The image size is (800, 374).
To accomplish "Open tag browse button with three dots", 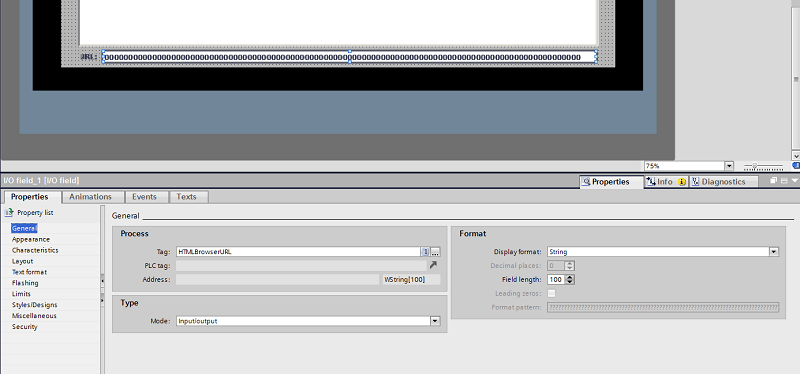I will (x=435, y=252).
